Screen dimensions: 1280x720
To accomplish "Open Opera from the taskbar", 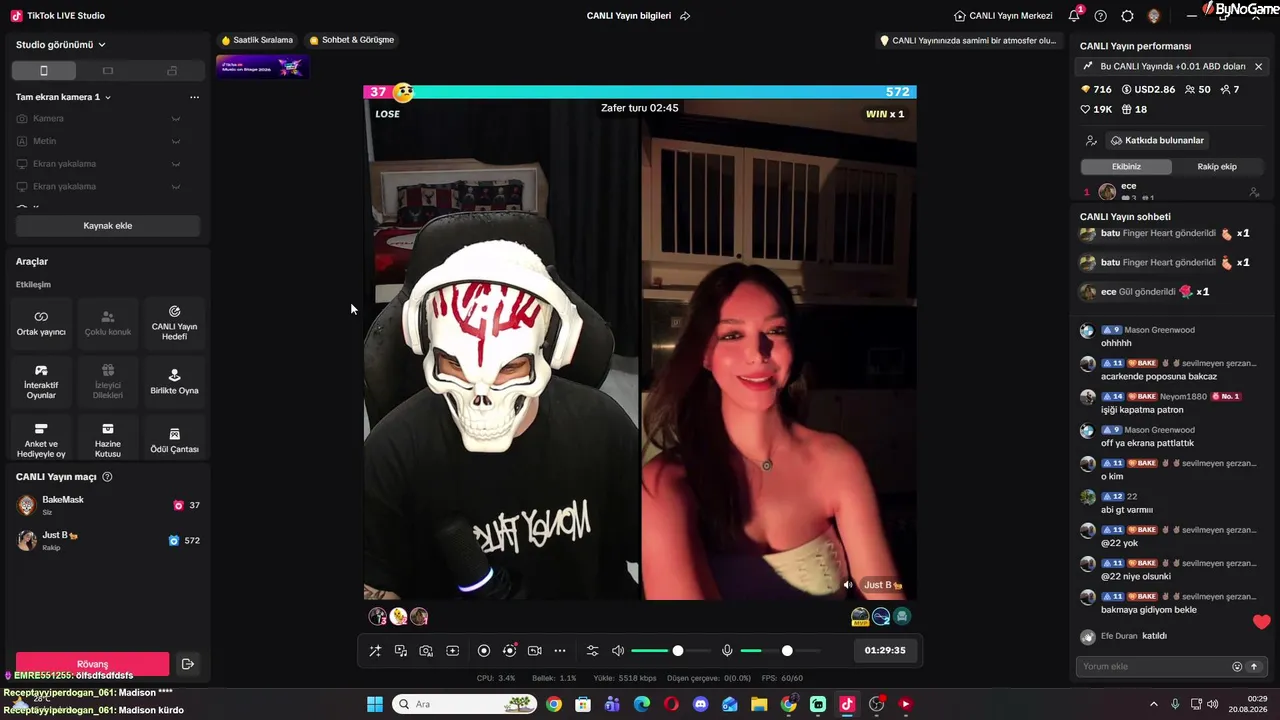I will (x=671, y=704).
